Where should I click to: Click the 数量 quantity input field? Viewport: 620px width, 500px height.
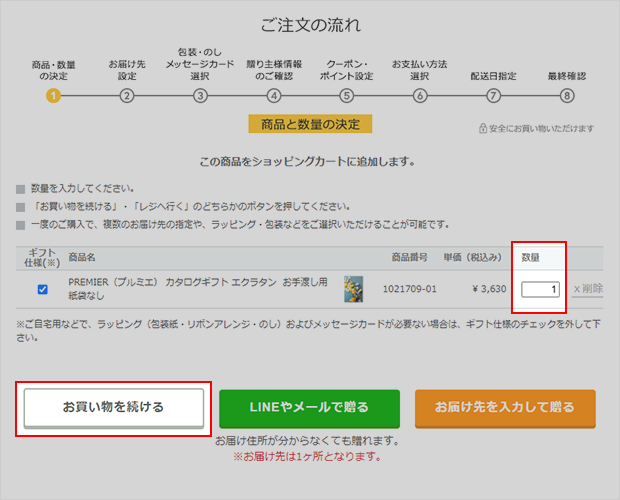click(540, 289)
